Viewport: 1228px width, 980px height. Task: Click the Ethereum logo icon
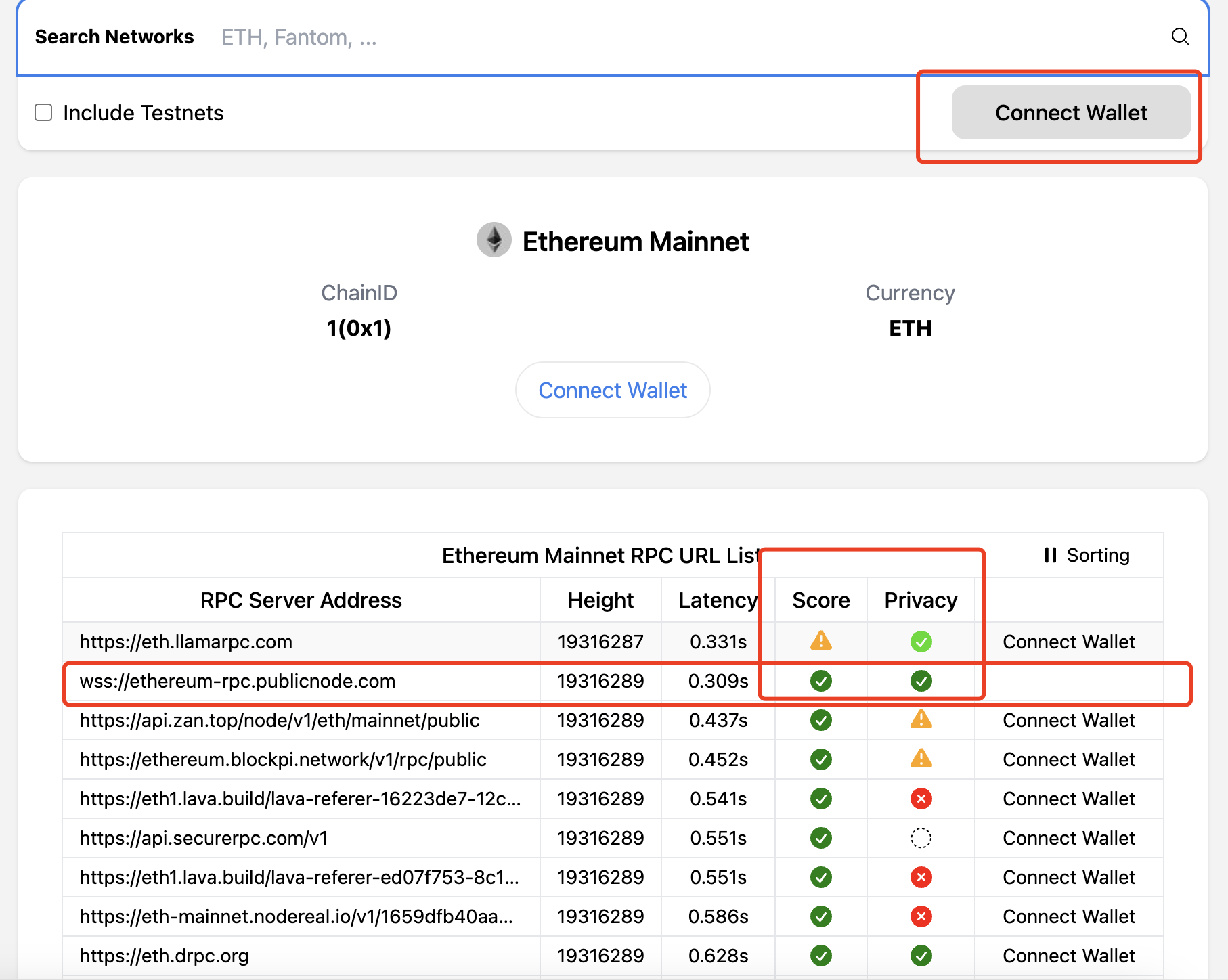(494, 240)
